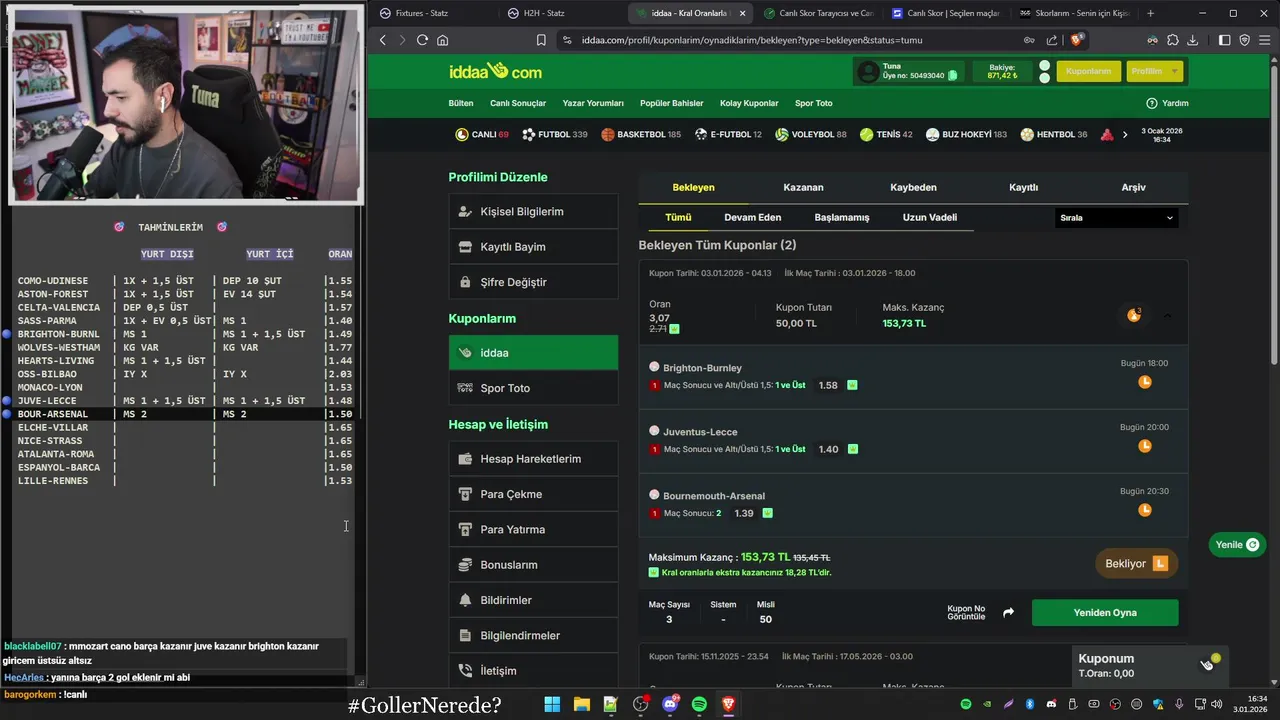
Task: Open the Sırala sort dropdown
Action: [x=1117, y=218]
